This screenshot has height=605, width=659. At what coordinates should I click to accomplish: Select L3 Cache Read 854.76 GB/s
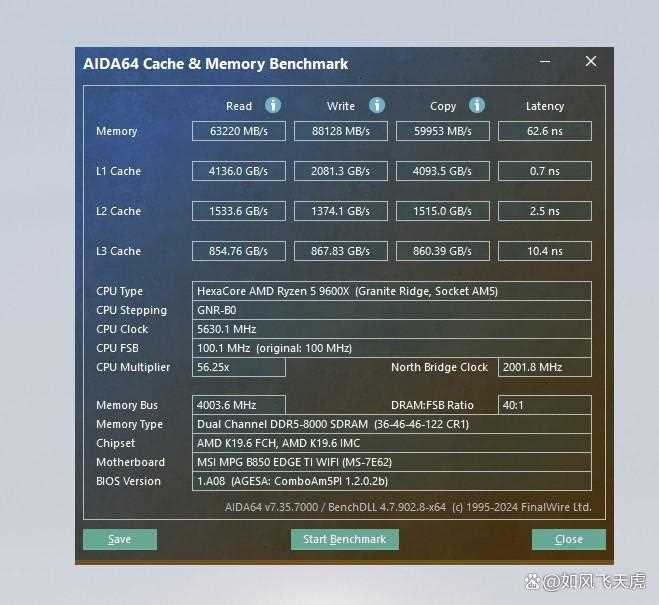click(239, 251)
